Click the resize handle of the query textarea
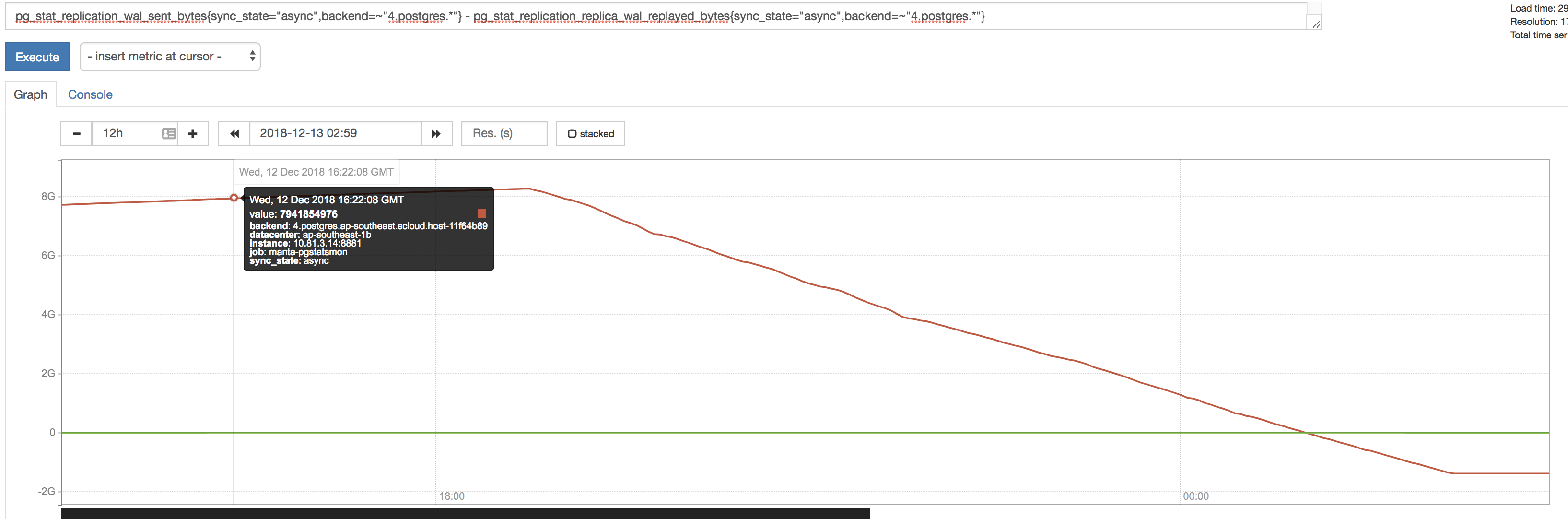1568x519 pixels. [1316, 25]
